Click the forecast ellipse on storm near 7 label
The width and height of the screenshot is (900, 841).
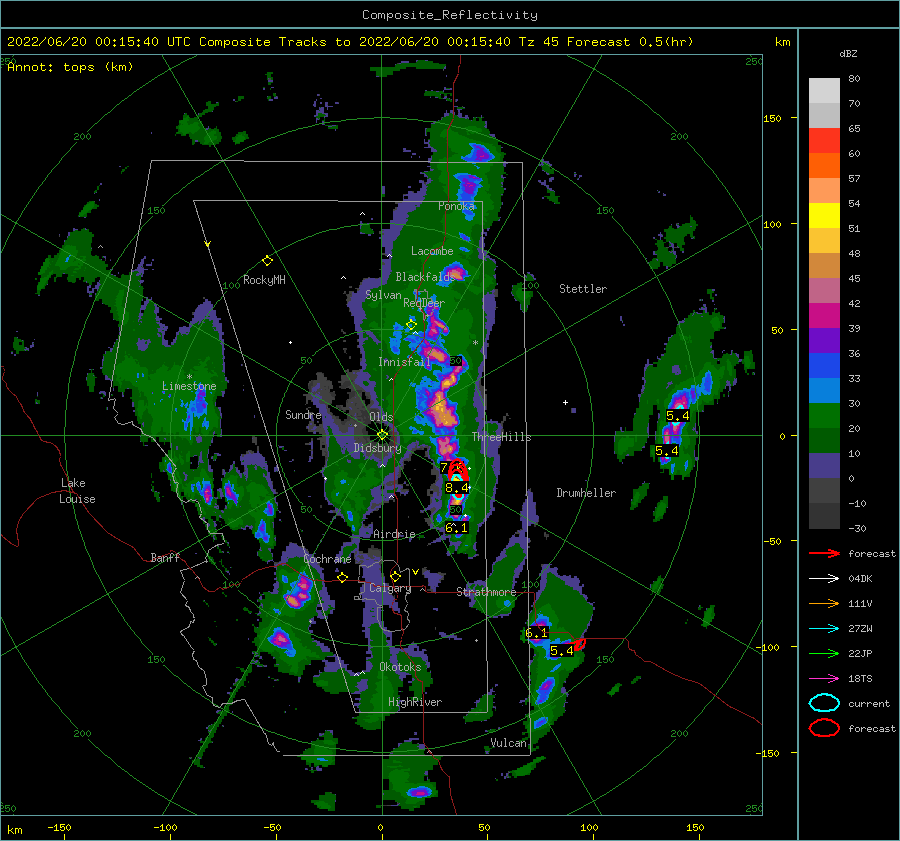(x=457, y=469)
